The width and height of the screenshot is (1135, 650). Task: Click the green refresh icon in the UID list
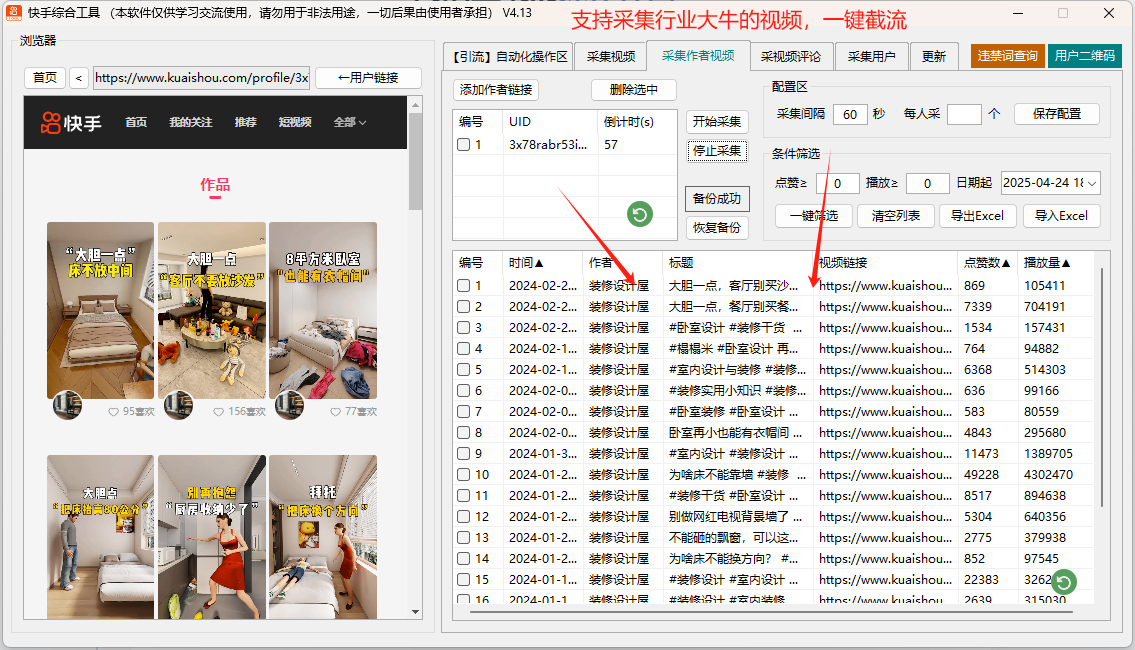640,213
